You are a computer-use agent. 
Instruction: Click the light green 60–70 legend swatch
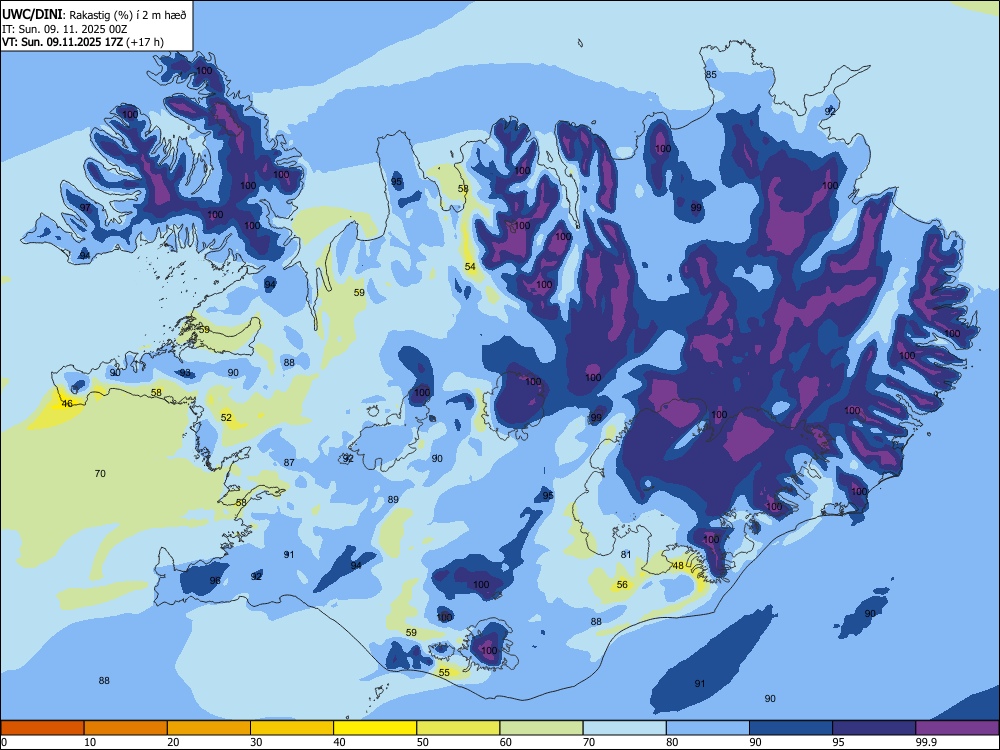[541, 728]
